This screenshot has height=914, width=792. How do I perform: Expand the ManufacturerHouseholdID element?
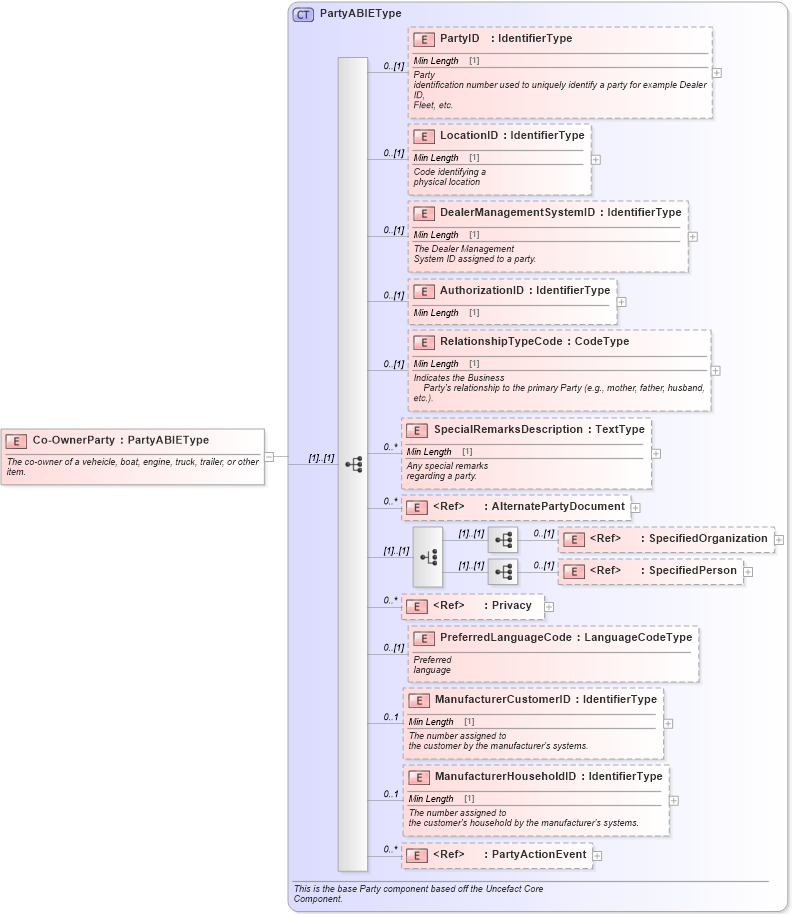tap(673, 801)
